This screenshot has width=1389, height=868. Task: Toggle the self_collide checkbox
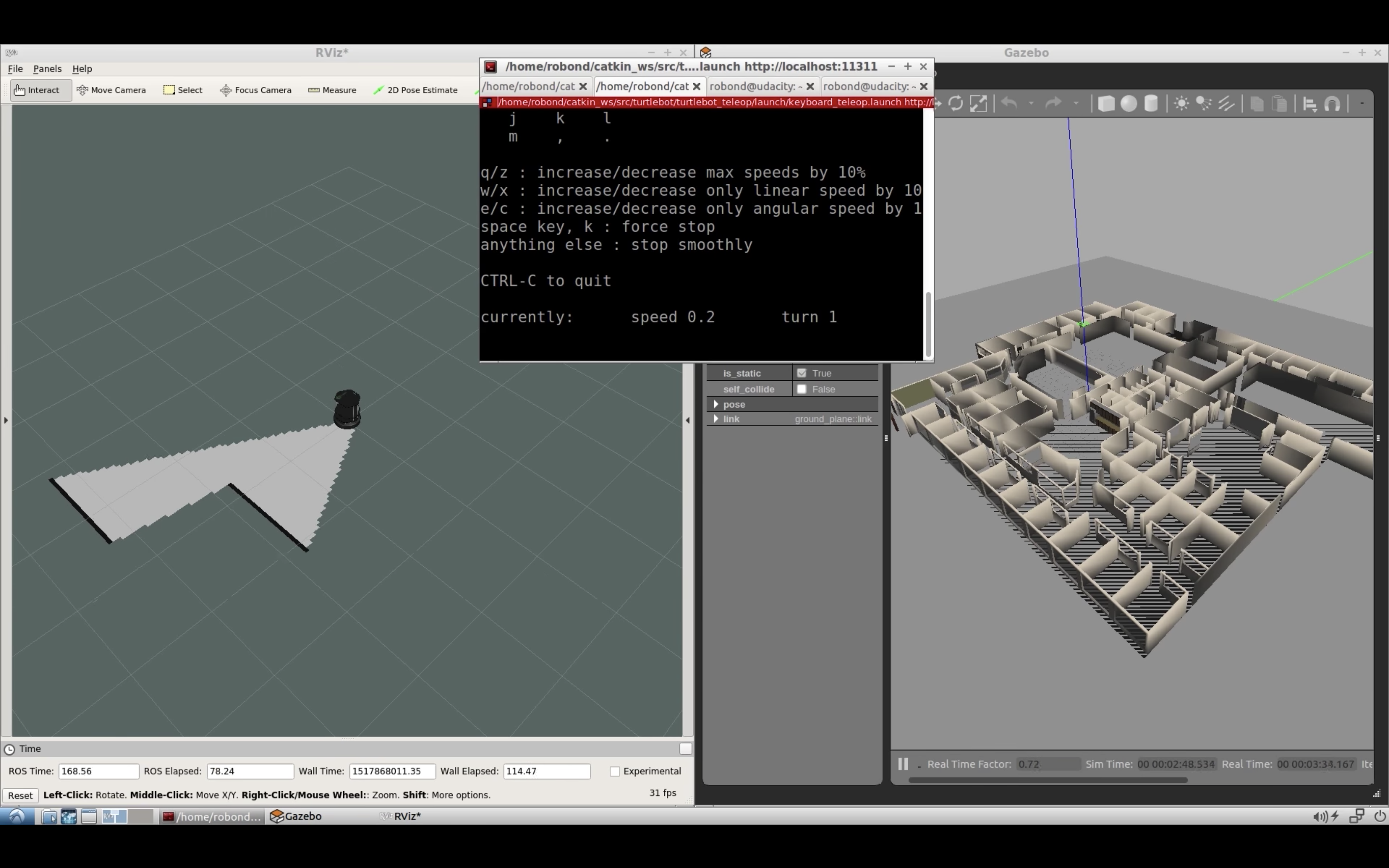(802, 389)
